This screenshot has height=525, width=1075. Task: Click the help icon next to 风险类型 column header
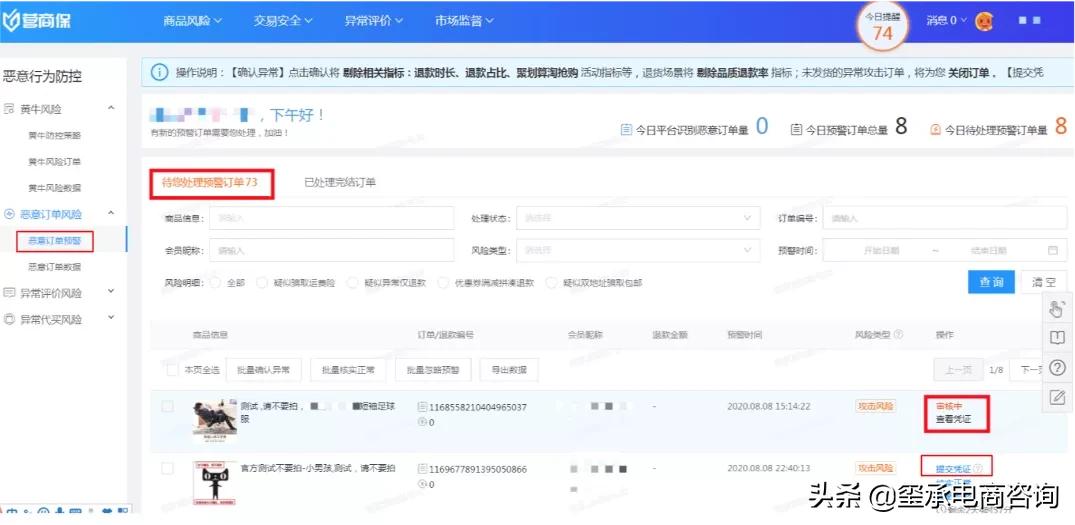(x=898, y=334)
